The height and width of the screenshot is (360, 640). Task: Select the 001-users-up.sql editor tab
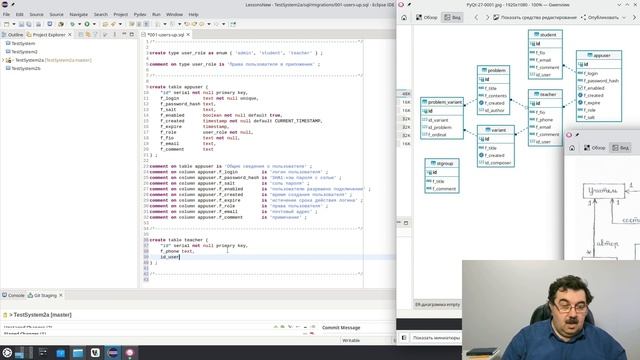(165, 35)
